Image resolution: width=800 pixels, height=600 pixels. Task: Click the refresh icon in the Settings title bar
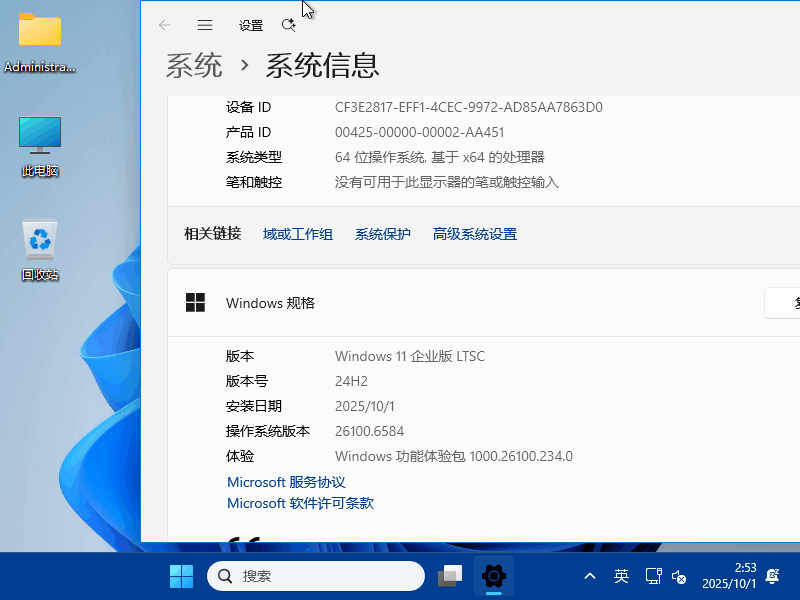point(288,25)
